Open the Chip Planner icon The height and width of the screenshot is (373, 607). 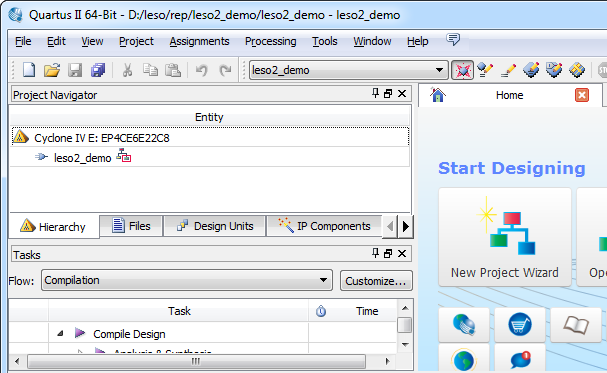(x=554, y=70)
